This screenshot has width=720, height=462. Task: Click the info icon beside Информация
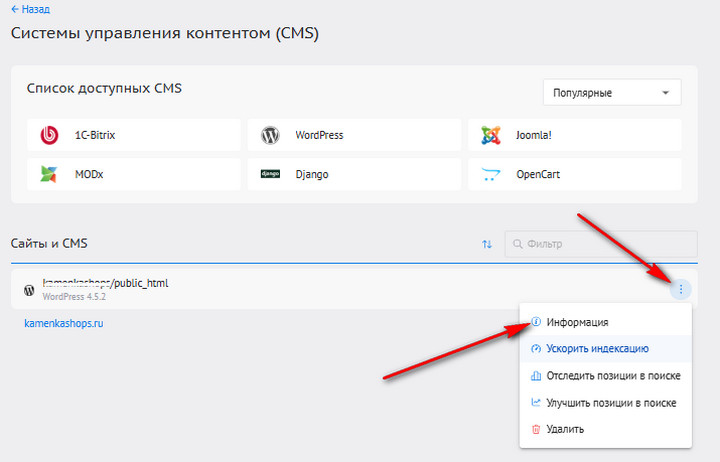(536, 321)
